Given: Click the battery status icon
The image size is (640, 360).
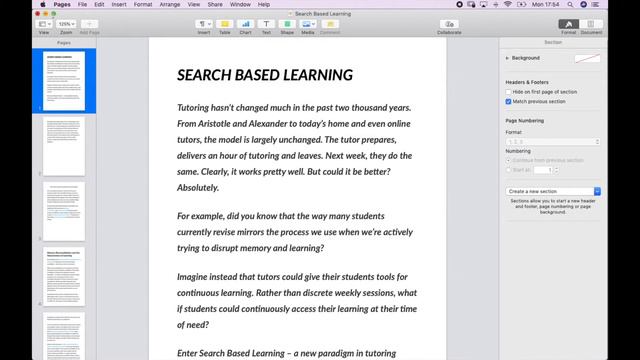Looking at the screenshot, I should pos(521,4).
